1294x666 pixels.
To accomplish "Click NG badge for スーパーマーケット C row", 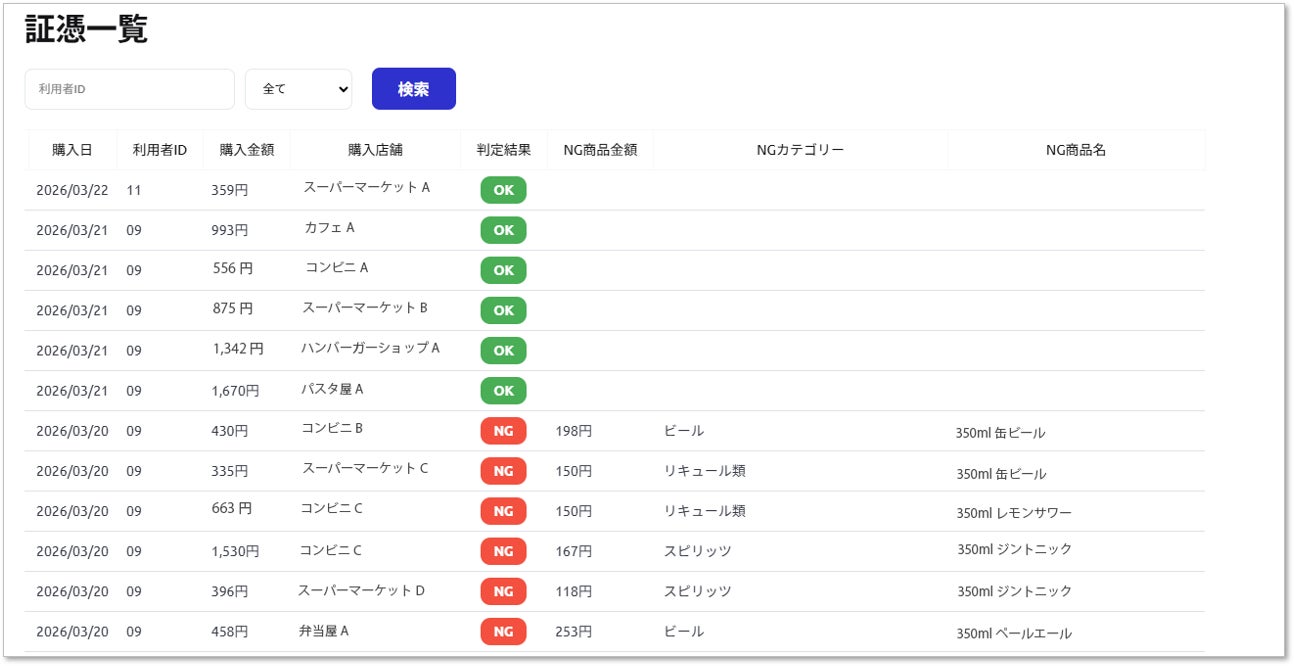I will (503, 471).
